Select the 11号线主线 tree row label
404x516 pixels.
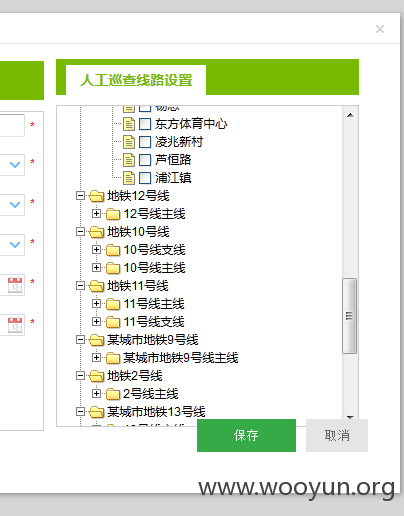click(x=154, y=304)
